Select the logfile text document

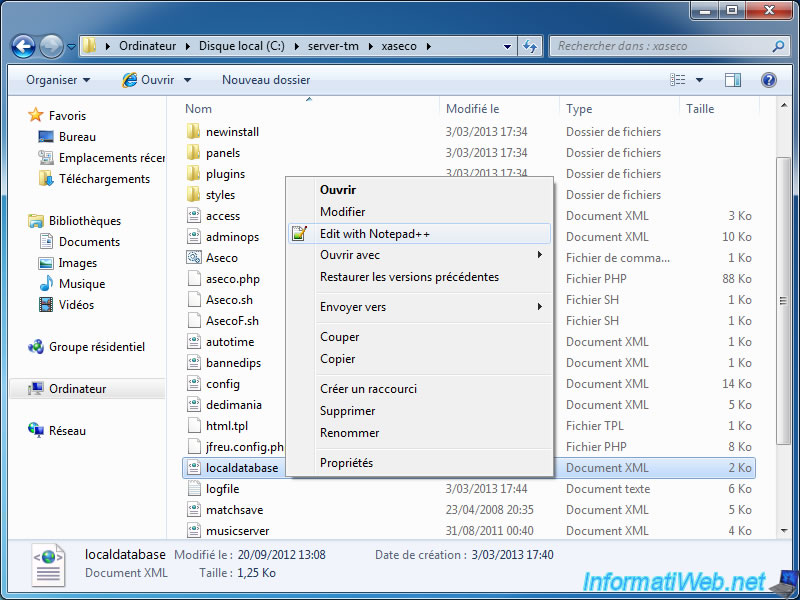[x=222, y=489]
